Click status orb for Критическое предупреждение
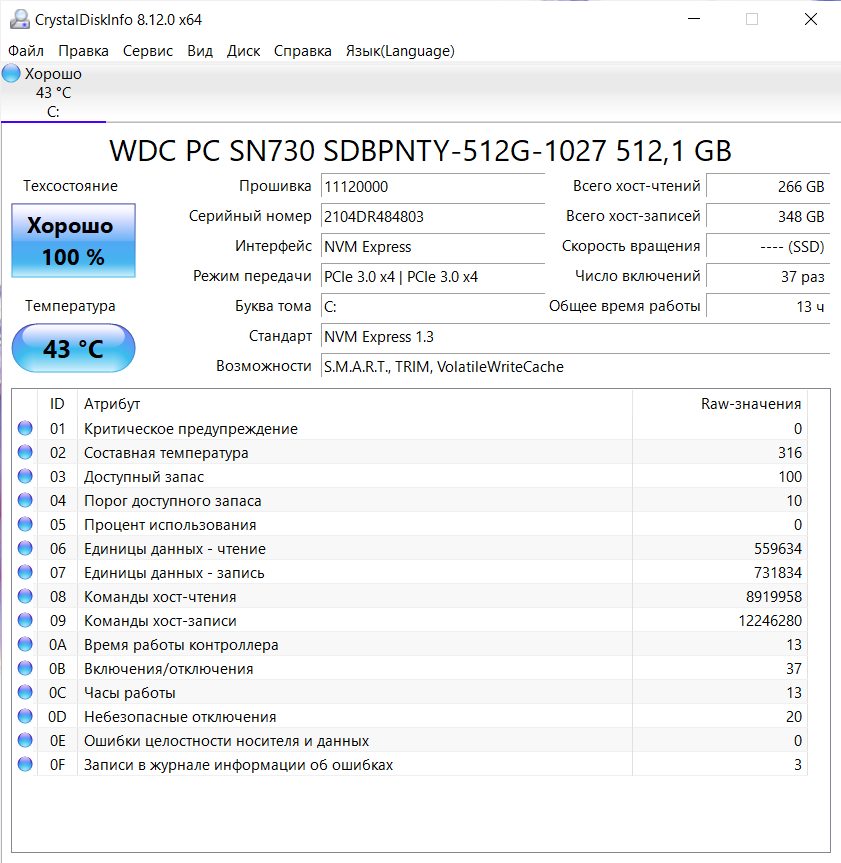Screen dimensions: 841x863 pos(25,428)
